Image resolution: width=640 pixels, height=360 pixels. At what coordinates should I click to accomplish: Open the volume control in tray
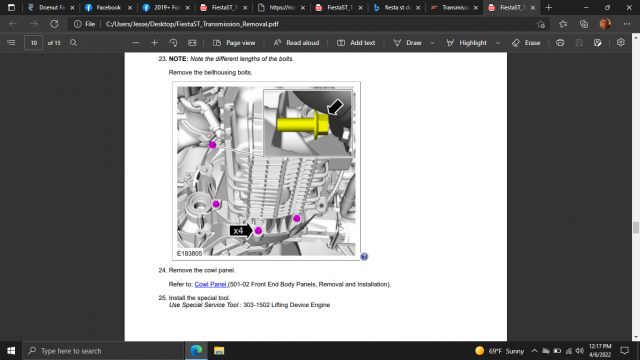click(580, 351)
